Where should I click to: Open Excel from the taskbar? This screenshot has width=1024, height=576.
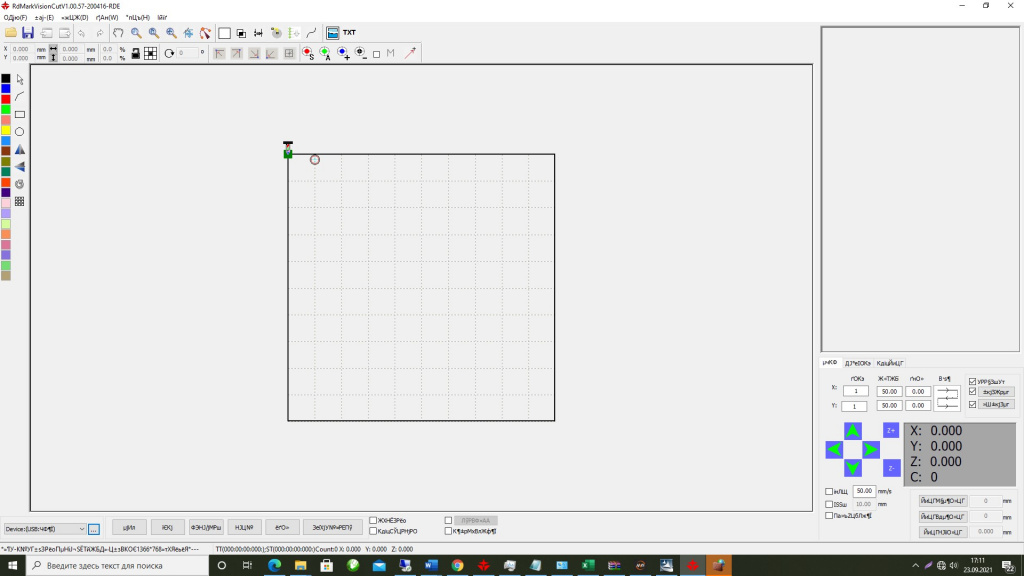(x=588, y=566)
